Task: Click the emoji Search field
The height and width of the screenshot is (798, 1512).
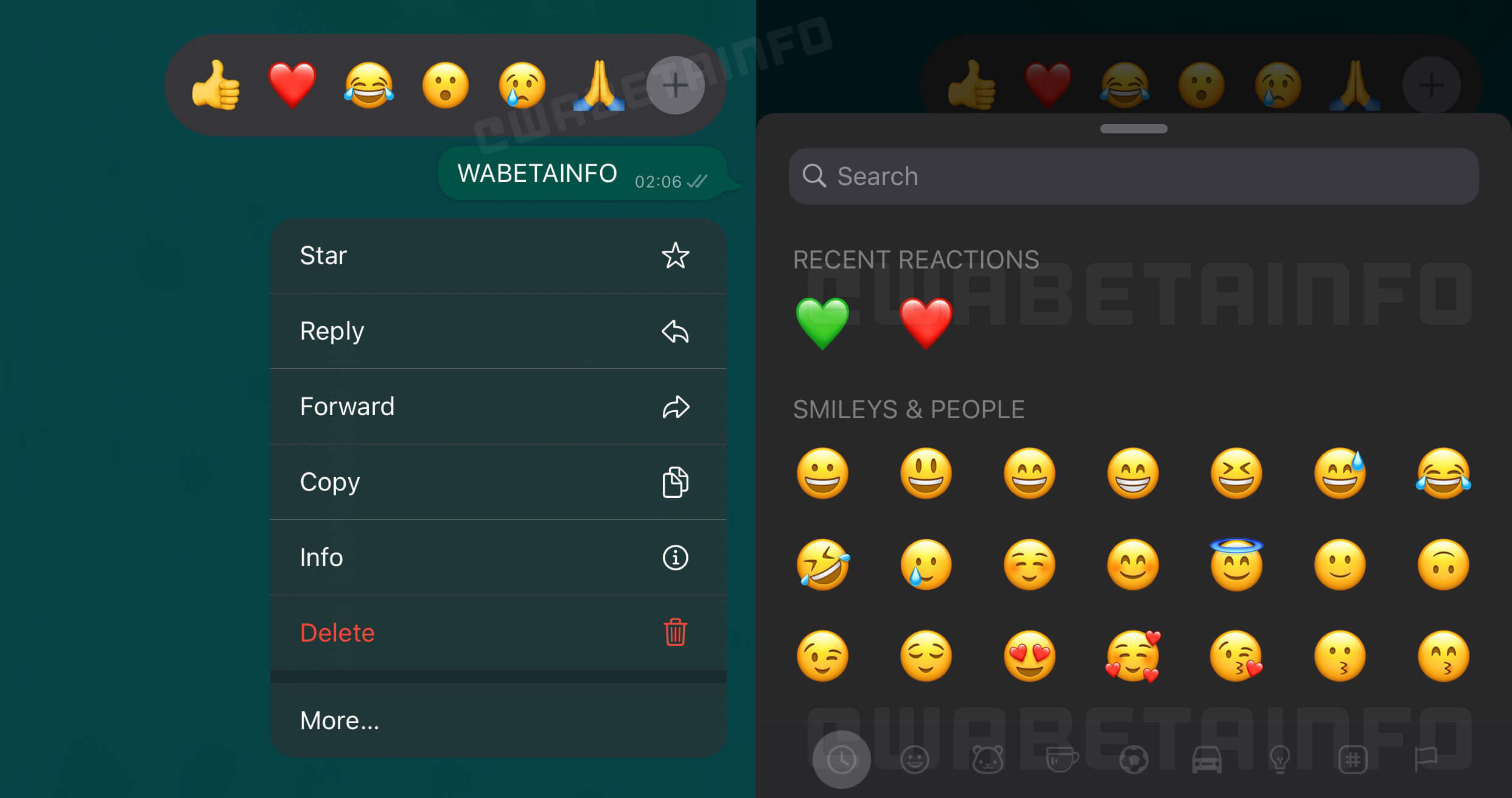Action: [x=1133, y=177]
